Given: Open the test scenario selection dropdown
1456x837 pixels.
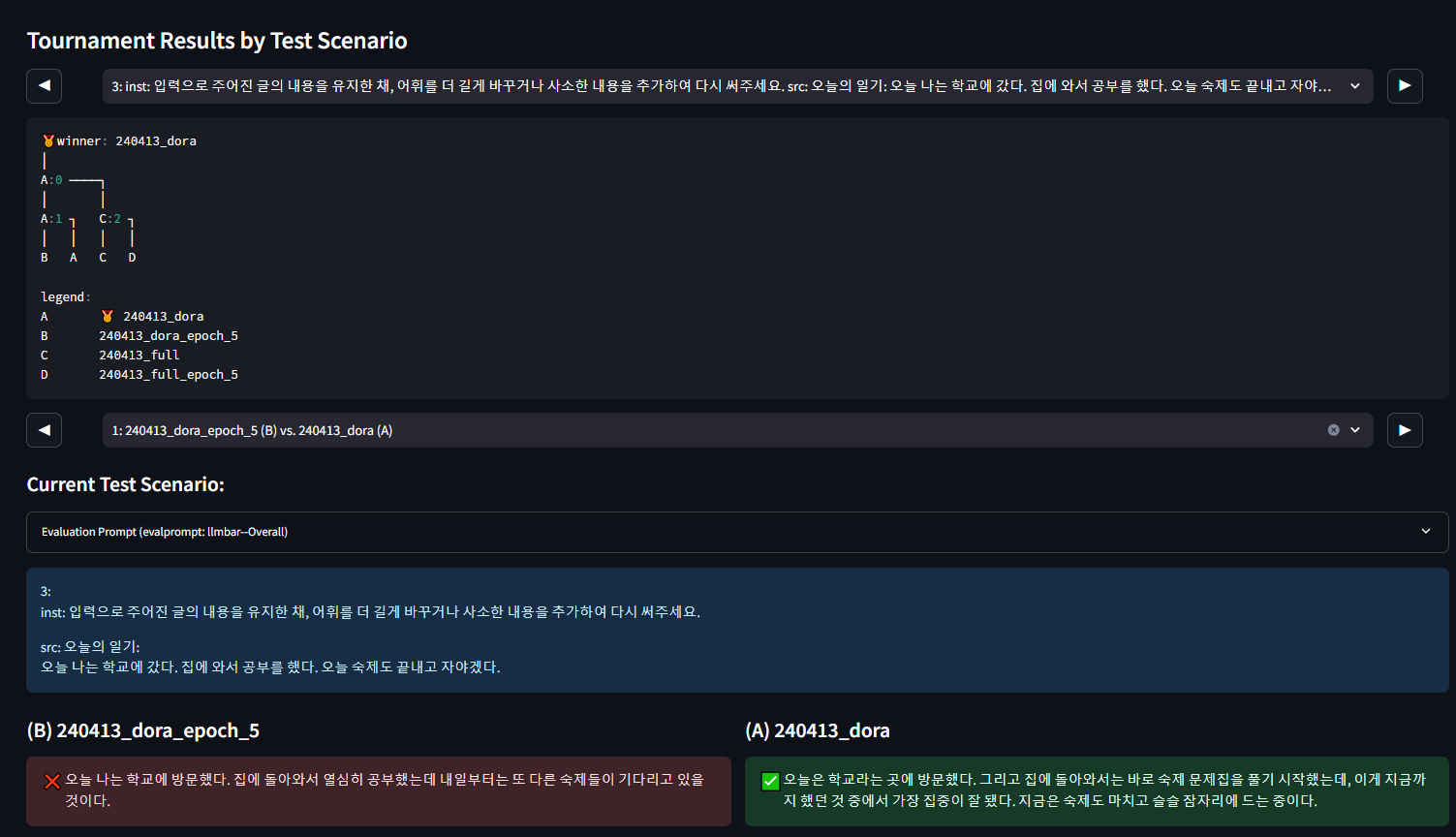Looking at the screenshot, I should coord(736,85).
